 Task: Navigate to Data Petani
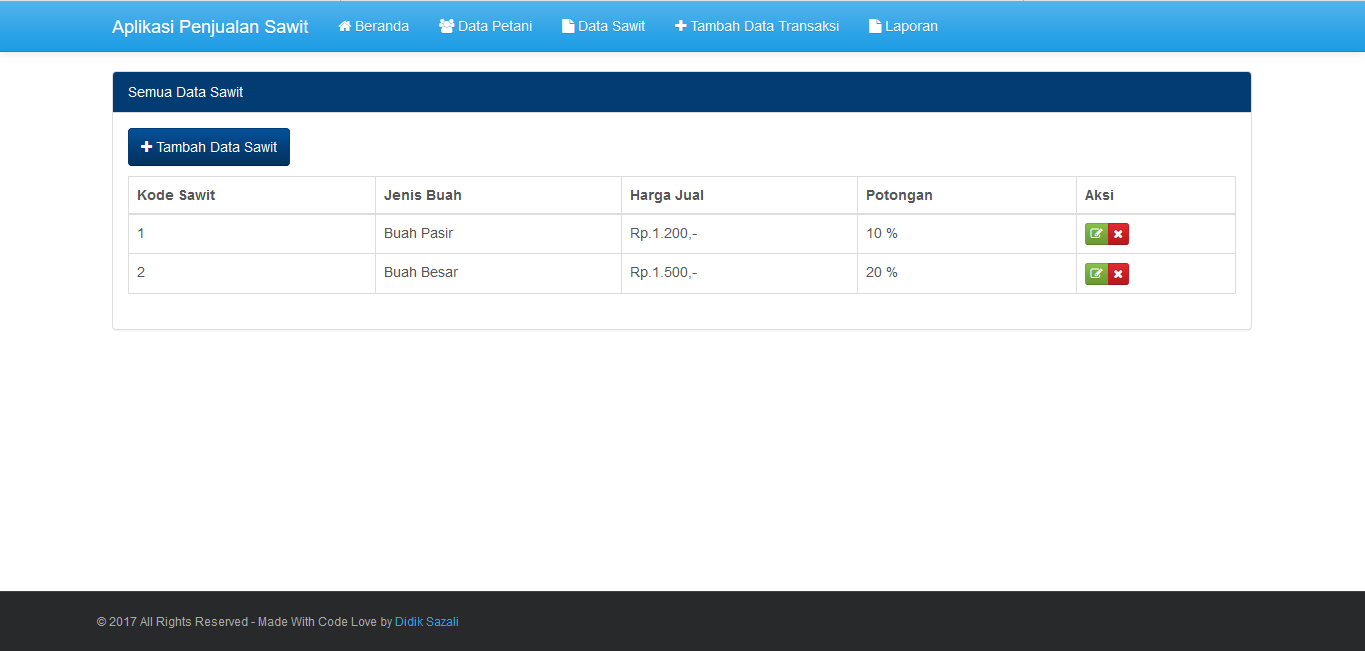click(486, 25)
